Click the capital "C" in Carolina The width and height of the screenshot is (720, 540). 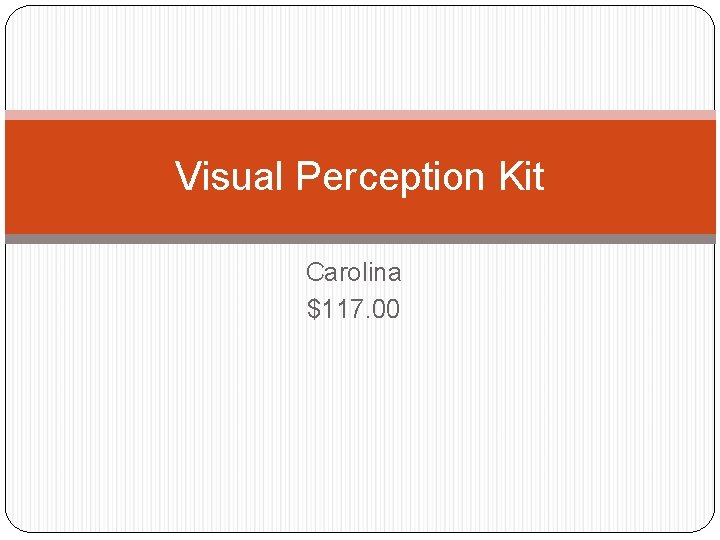coord(314,272)
